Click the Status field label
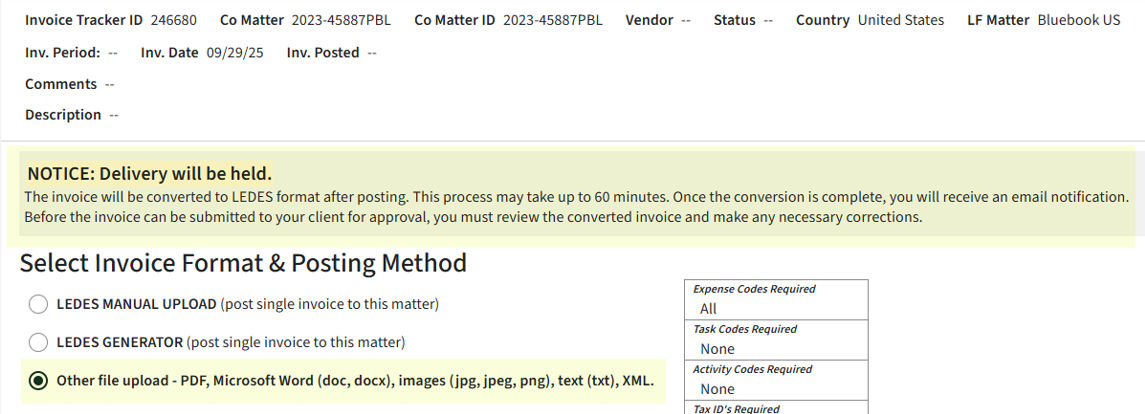Image resolution: width=1145 pixels, height=414 pixels. [x=734, y=20]
